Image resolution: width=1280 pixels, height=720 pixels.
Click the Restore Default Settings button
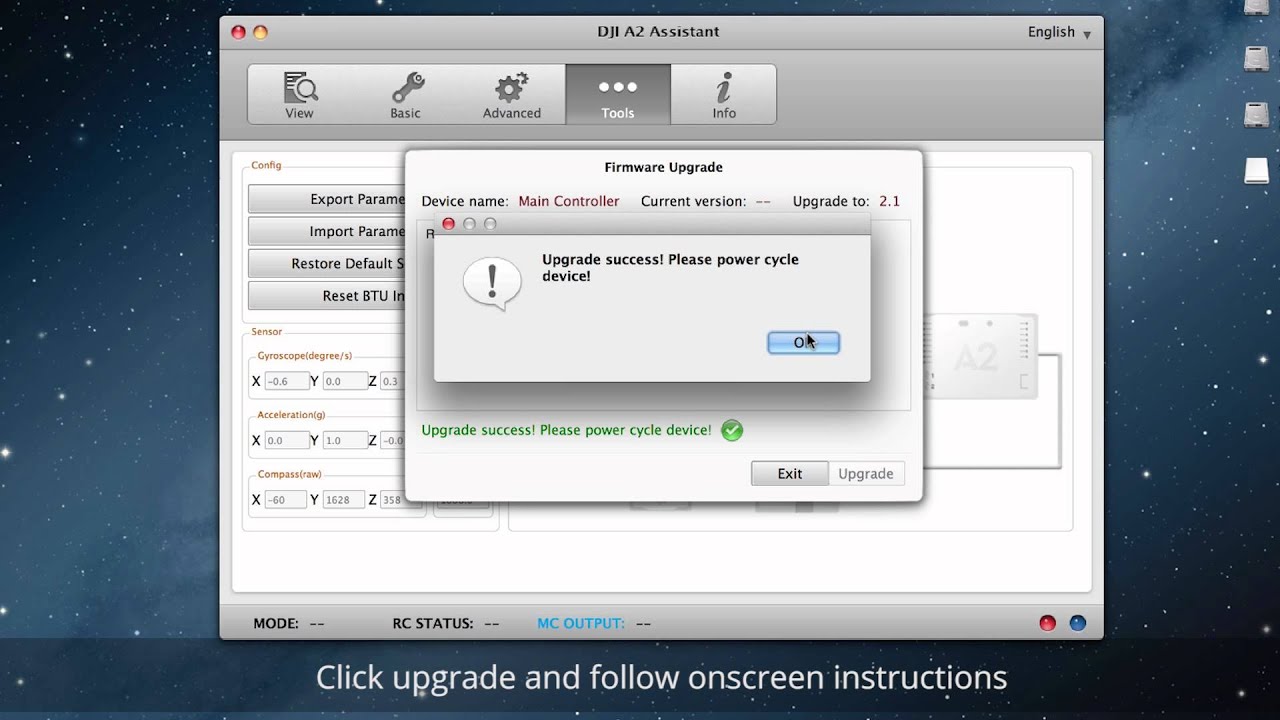tap(327, 263)
